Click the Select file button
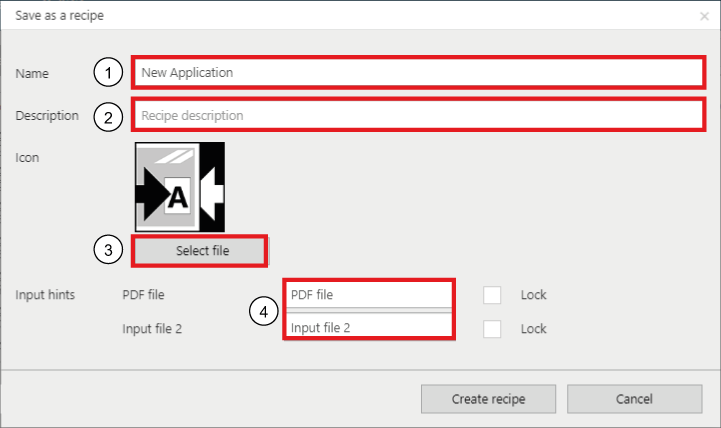The image size is (721, 428). point(200,251)
